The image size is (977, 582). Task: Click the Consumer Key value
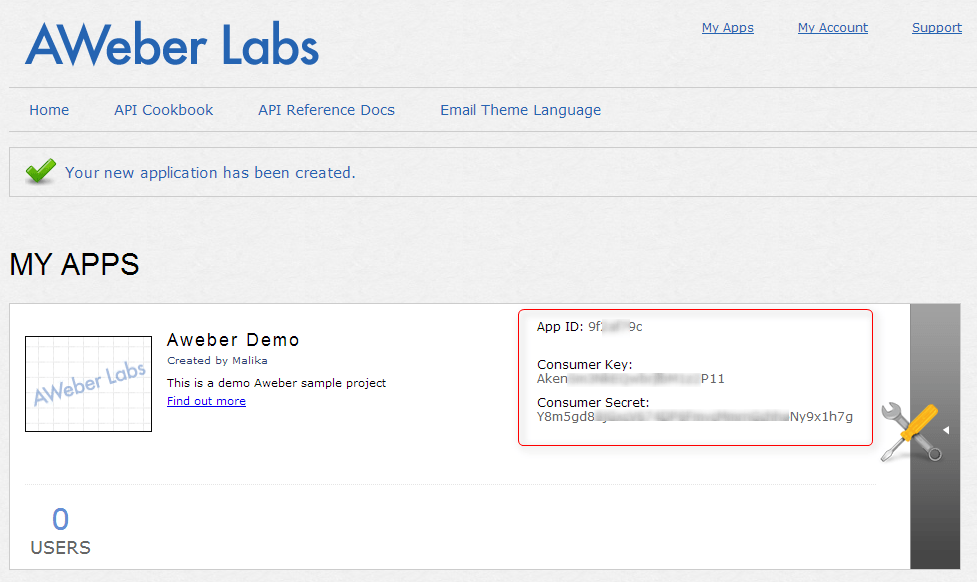(x=631, y=379)
